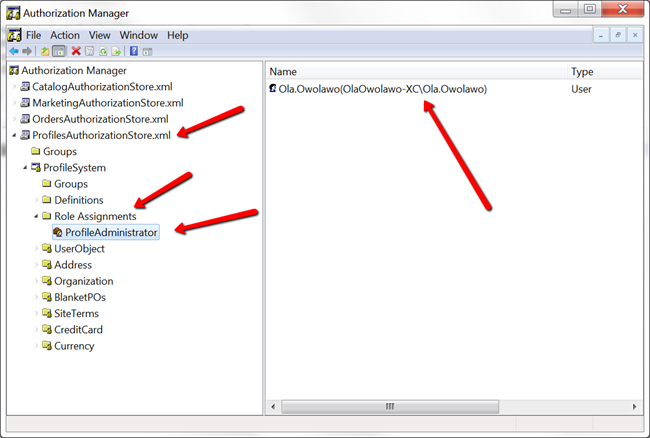Click the Up One Level folder icon

(45, 51)
